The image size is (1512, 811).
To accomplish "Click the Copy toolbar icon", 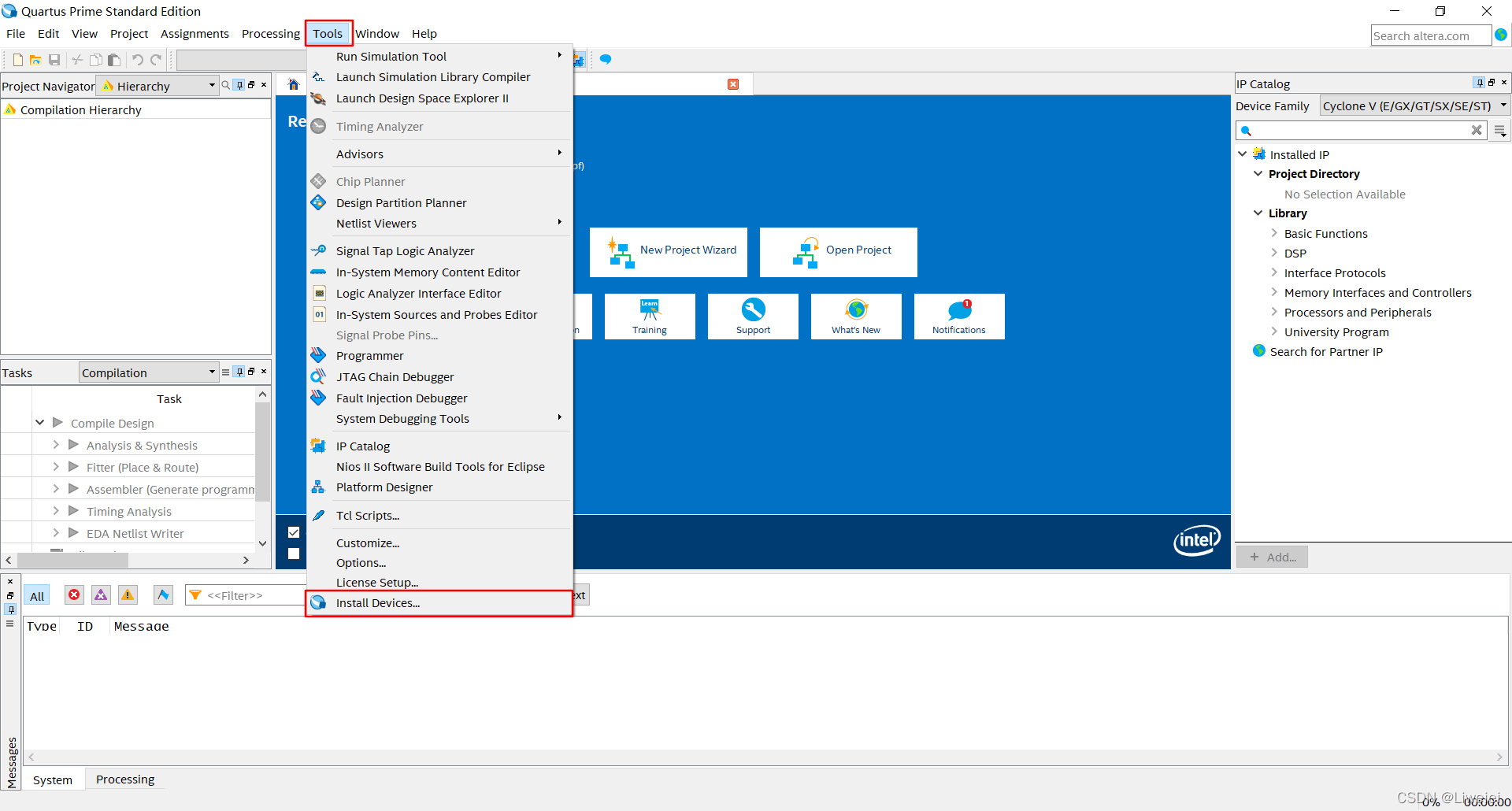I will tap(96, 60).
